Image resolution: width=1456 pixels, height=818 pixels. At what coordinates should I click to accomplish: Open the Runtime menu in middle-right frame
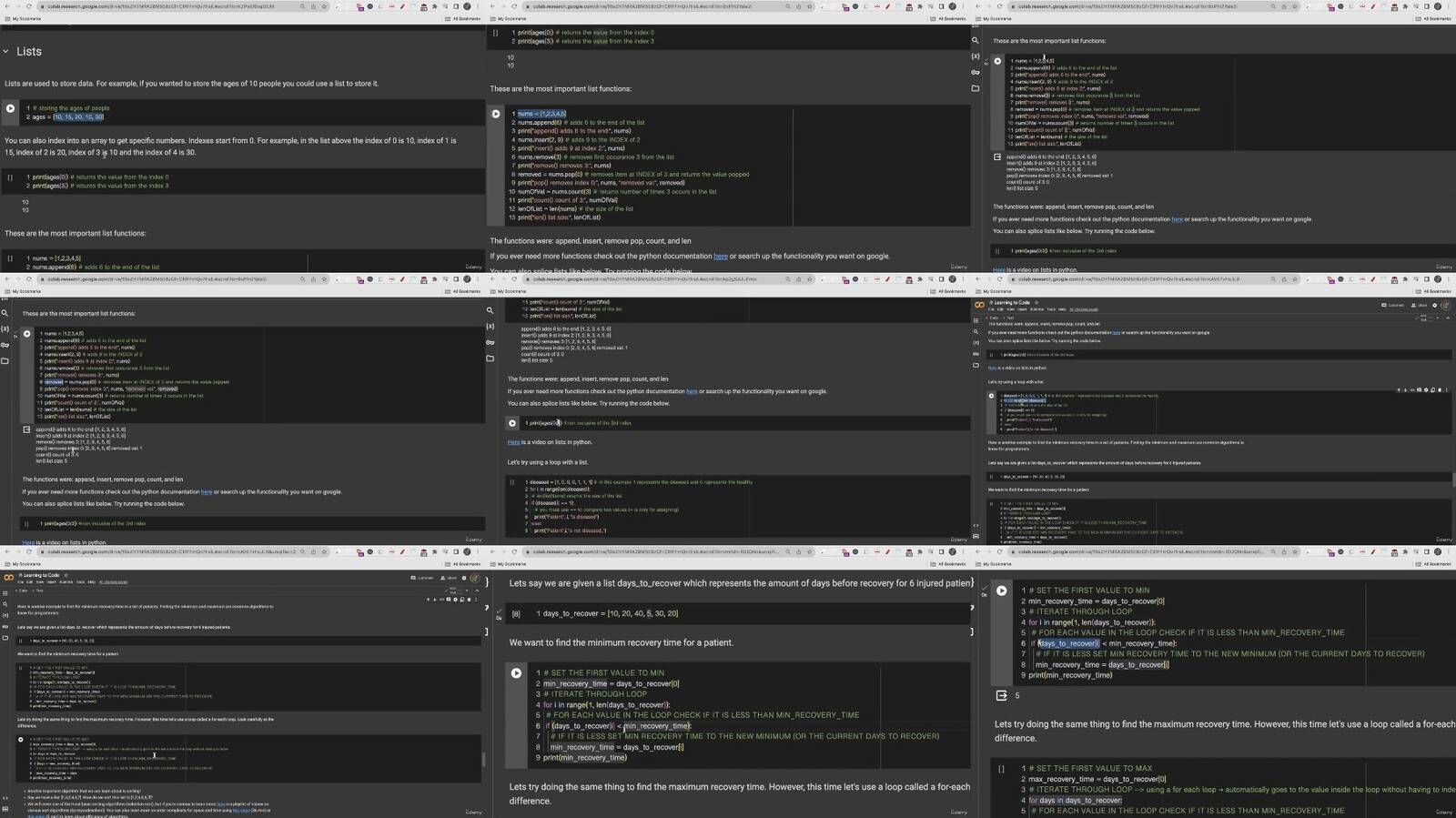1036,309
